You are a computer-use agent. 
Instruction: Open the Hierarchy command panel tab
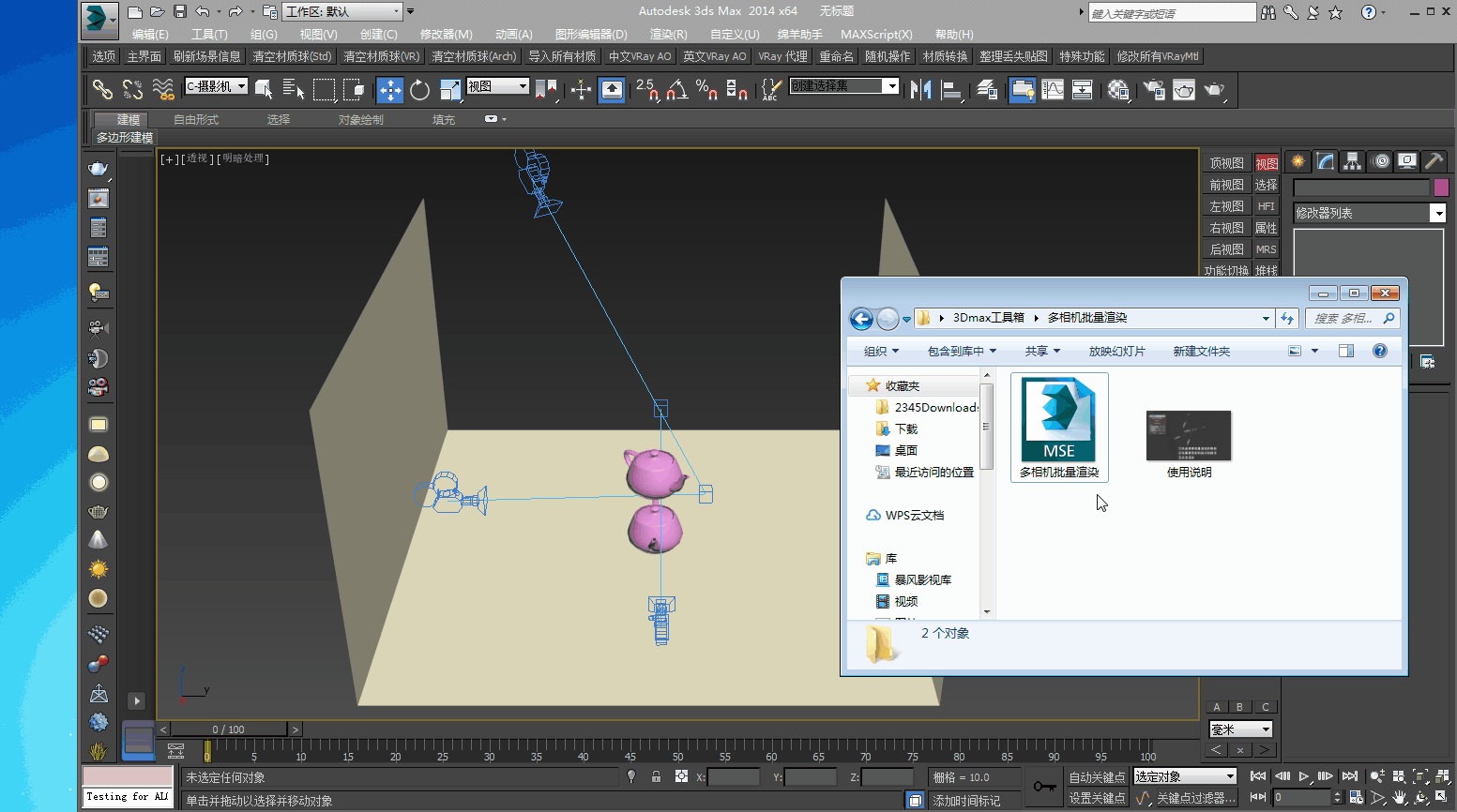tap(1352, 161)
